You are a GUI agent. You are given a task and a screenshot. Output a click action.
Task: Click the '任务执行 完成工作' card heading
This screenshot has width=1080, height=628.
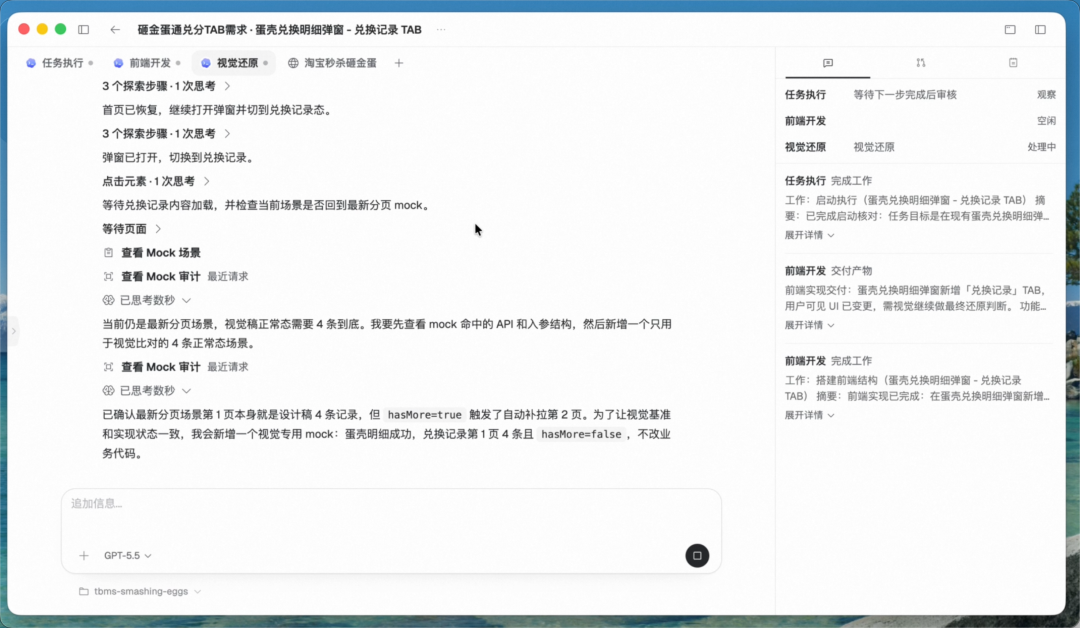[x=828, y=180]
